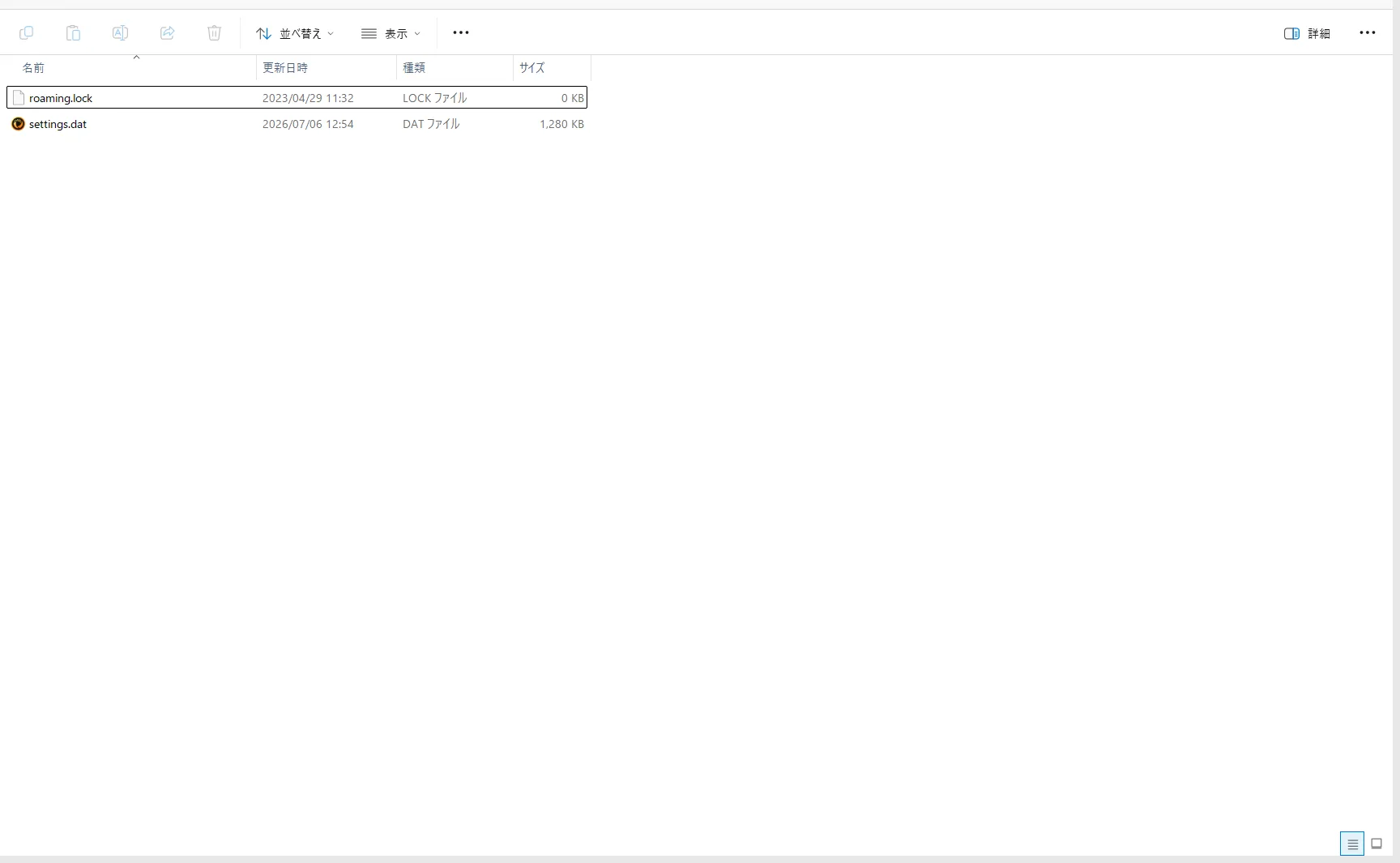Open the toolbar overflow menu beside 表示

click(x=461, y=33)
